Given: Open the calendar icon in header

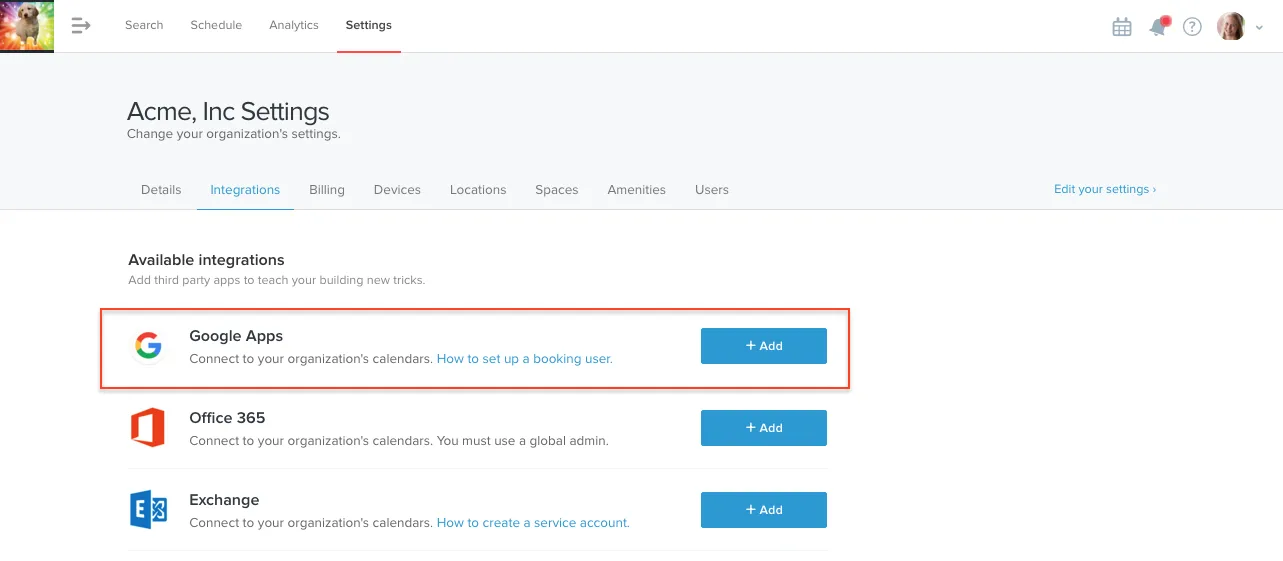Looking at the screenshot, I should (1122, 27).
